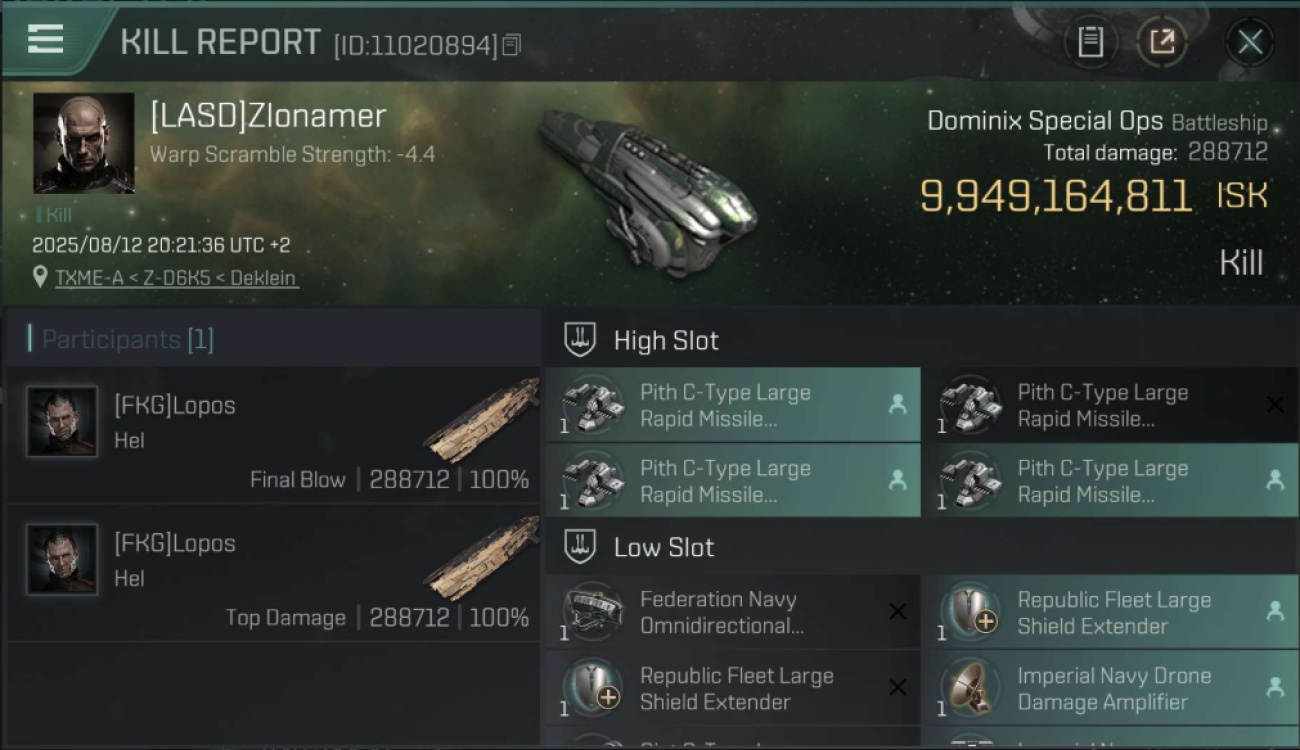Select the destroyed Pith C-Type module with X mark
Image resolution: width=1300 pixels, height=750 pixels.
pyautogui.click(x=1110, y=405)
